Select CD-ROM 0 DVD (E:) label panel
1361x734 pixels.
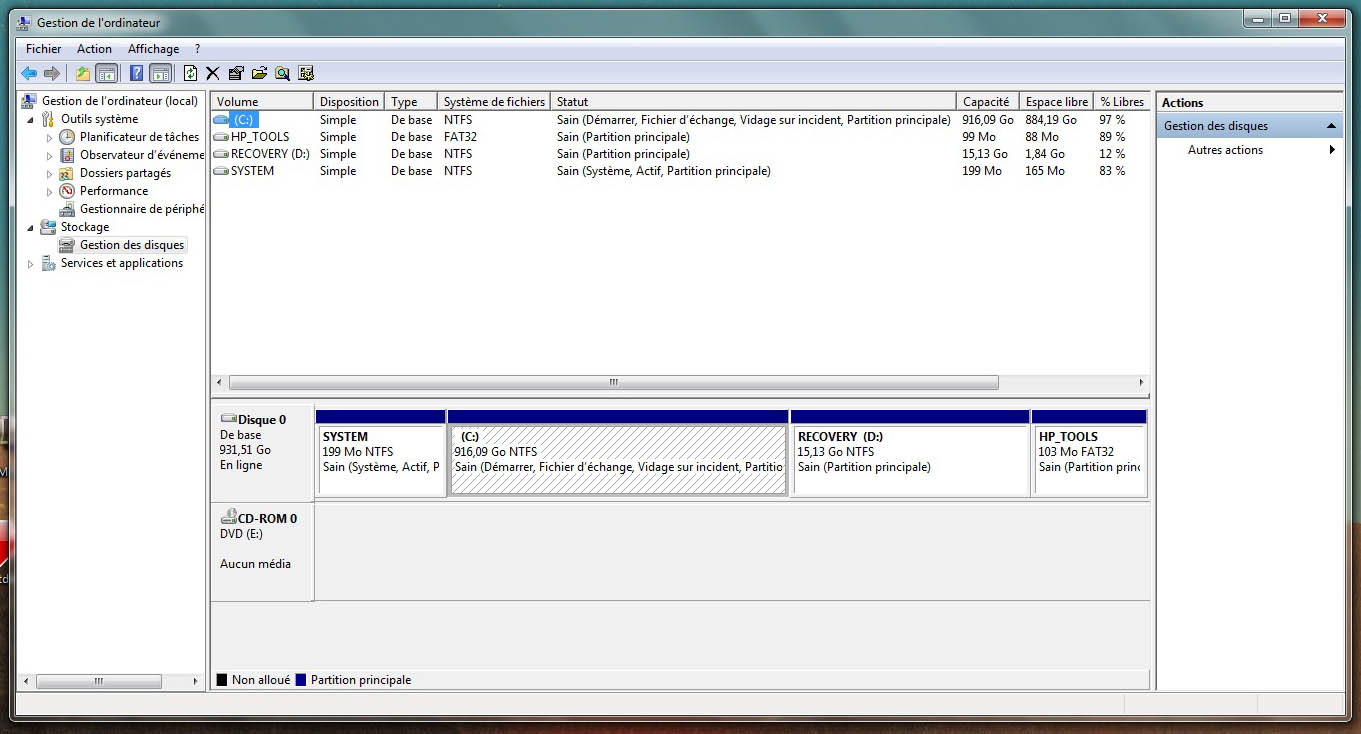(x=262, y=552)
